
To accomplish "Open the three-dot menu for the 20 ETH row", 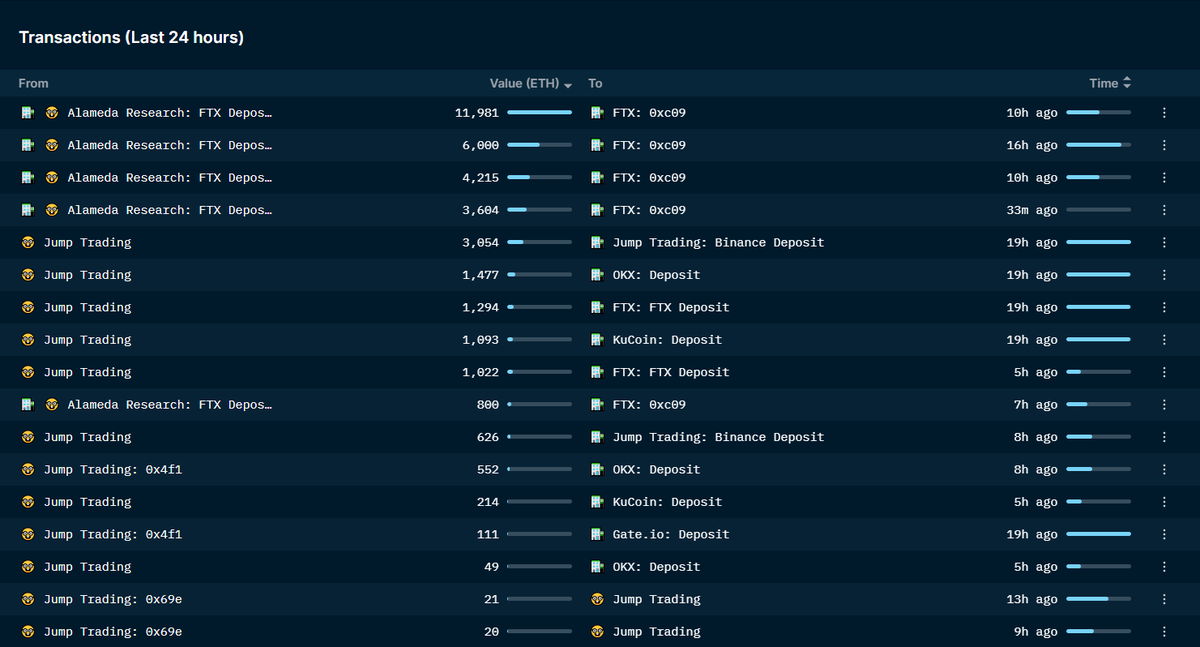I will pos(1164,631).
